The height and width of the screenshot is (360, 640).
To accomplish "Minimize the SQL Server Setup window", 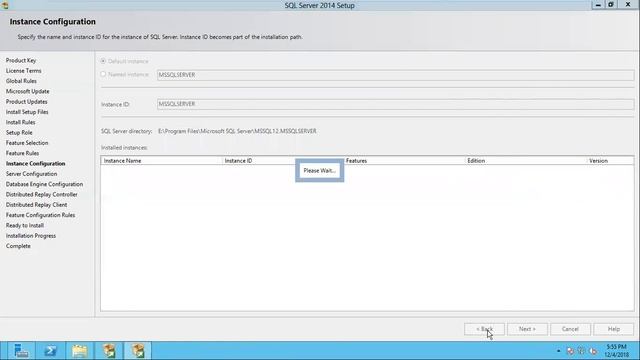I will pos(598,5).
